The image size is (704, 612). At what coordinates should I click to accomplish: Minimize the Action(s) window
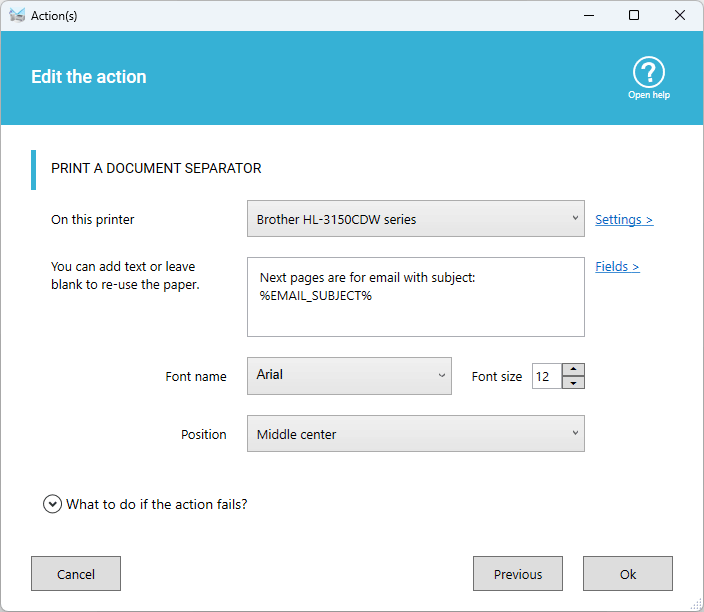click(589, 16)
